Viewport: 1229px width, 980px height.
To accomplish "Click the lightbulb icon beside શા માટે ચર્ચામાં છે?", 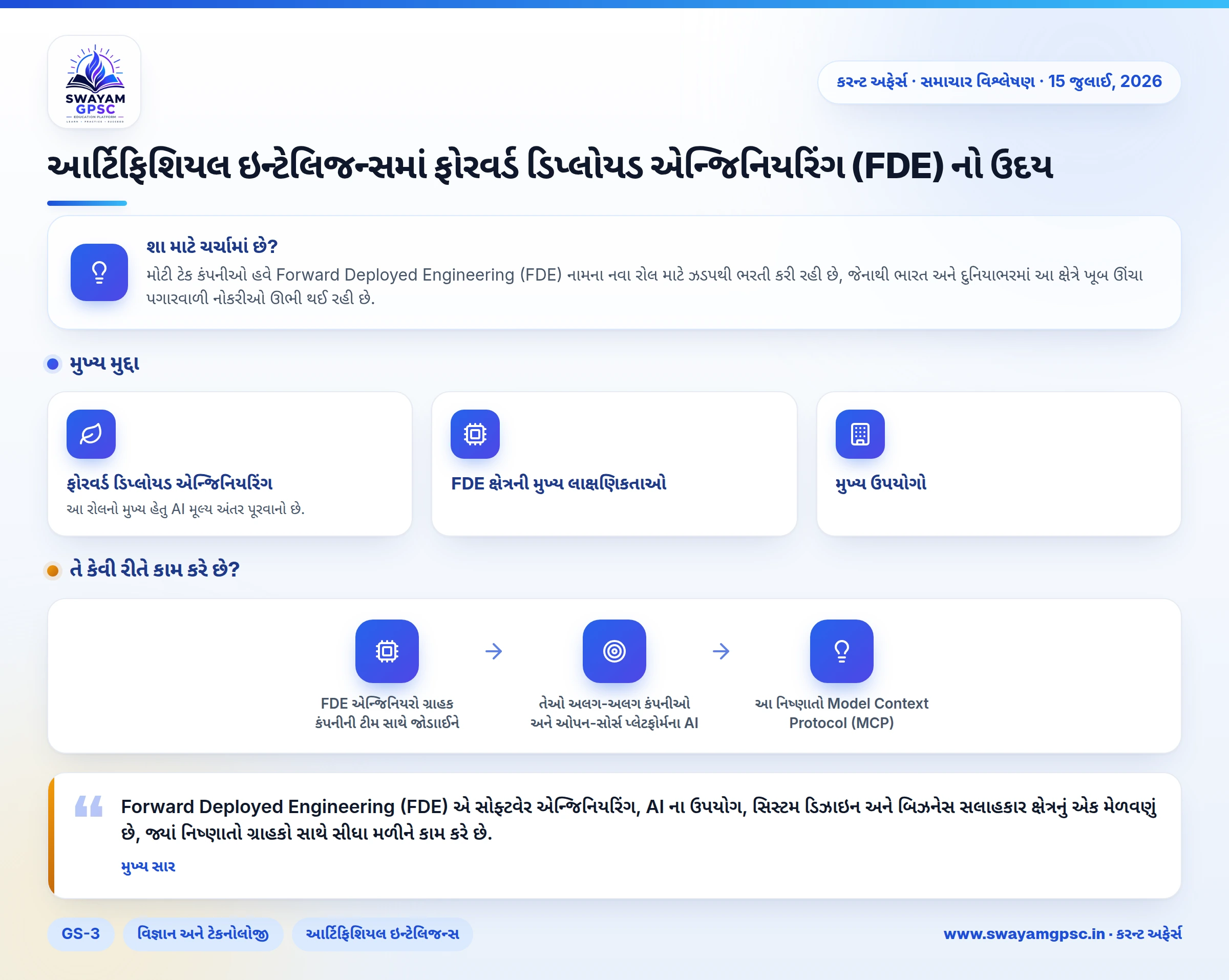I will click(x=99, y=272).
